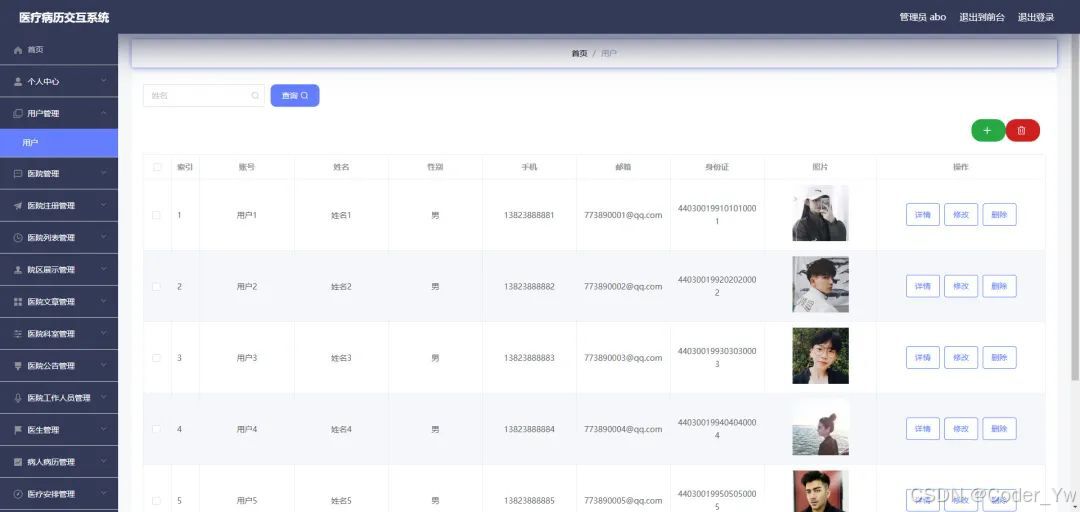The height and width of the screenshot is (512, 1080).
Task: Click the clock icon beside 医院列表管理
Action: [18, 238]
